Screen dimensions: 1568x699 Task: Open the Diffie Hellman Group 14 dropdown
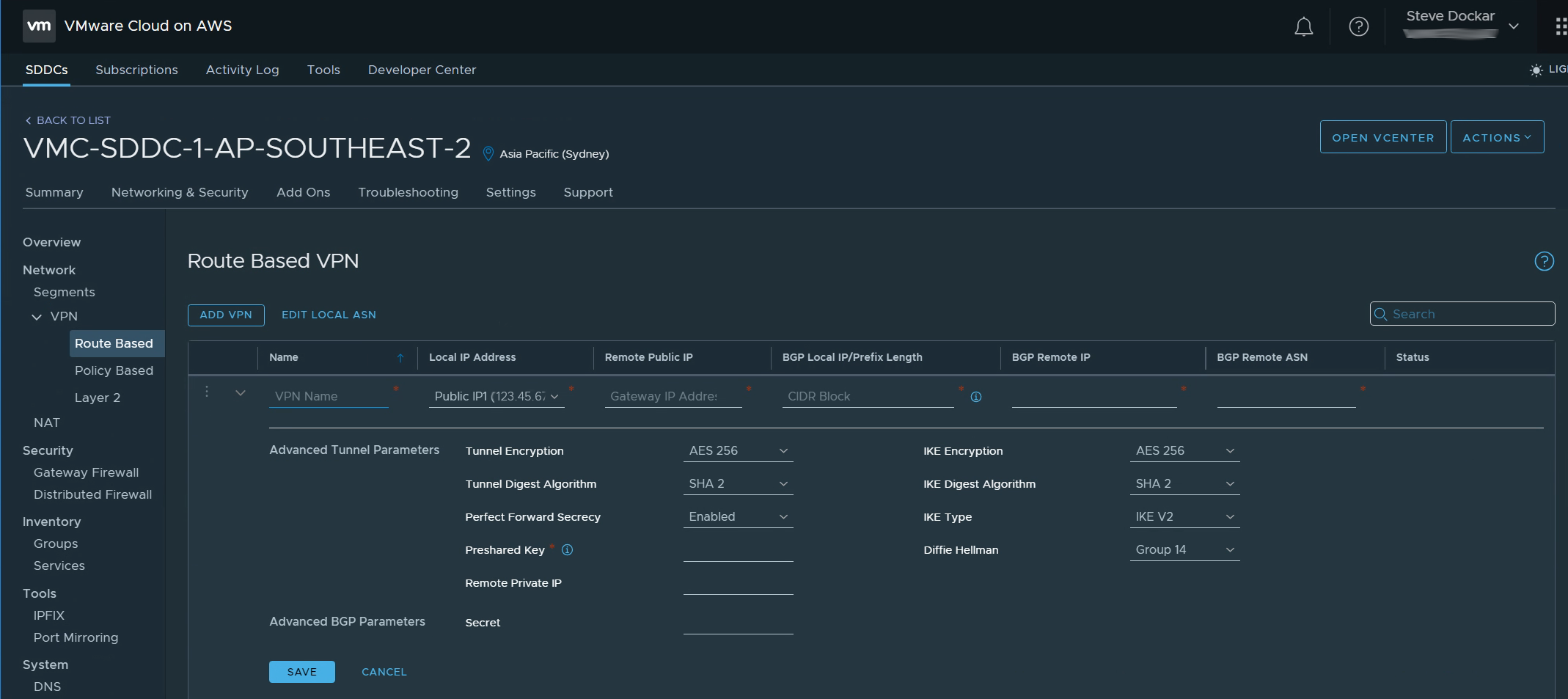click(x=1184, y=550)
